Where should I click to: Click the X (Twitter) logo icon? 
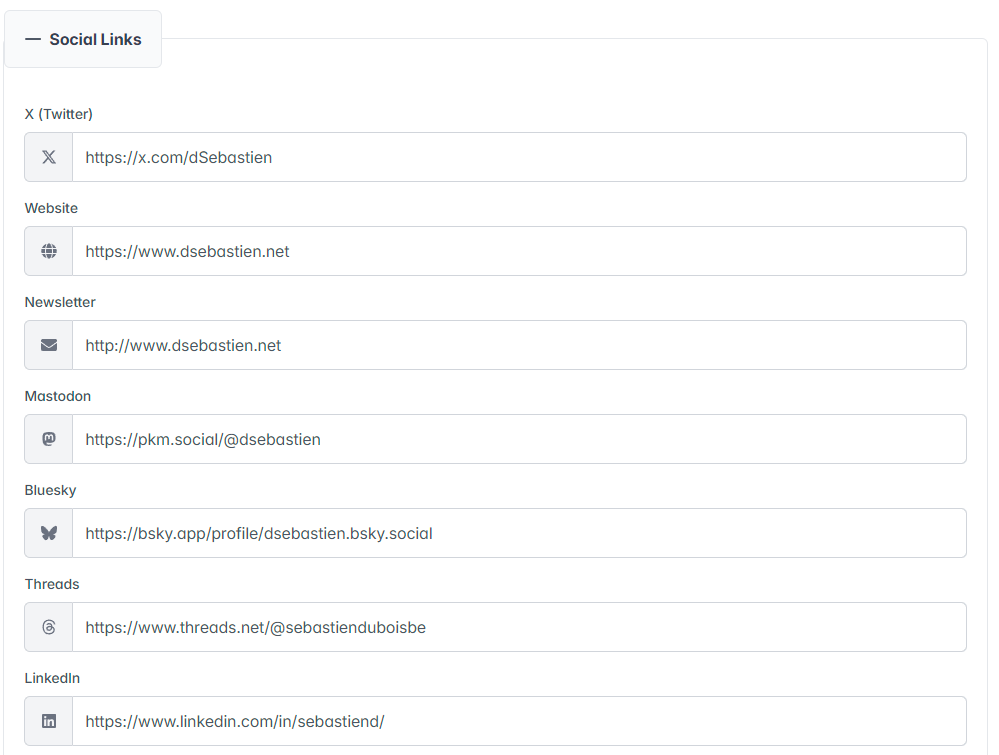click(49, 157)
